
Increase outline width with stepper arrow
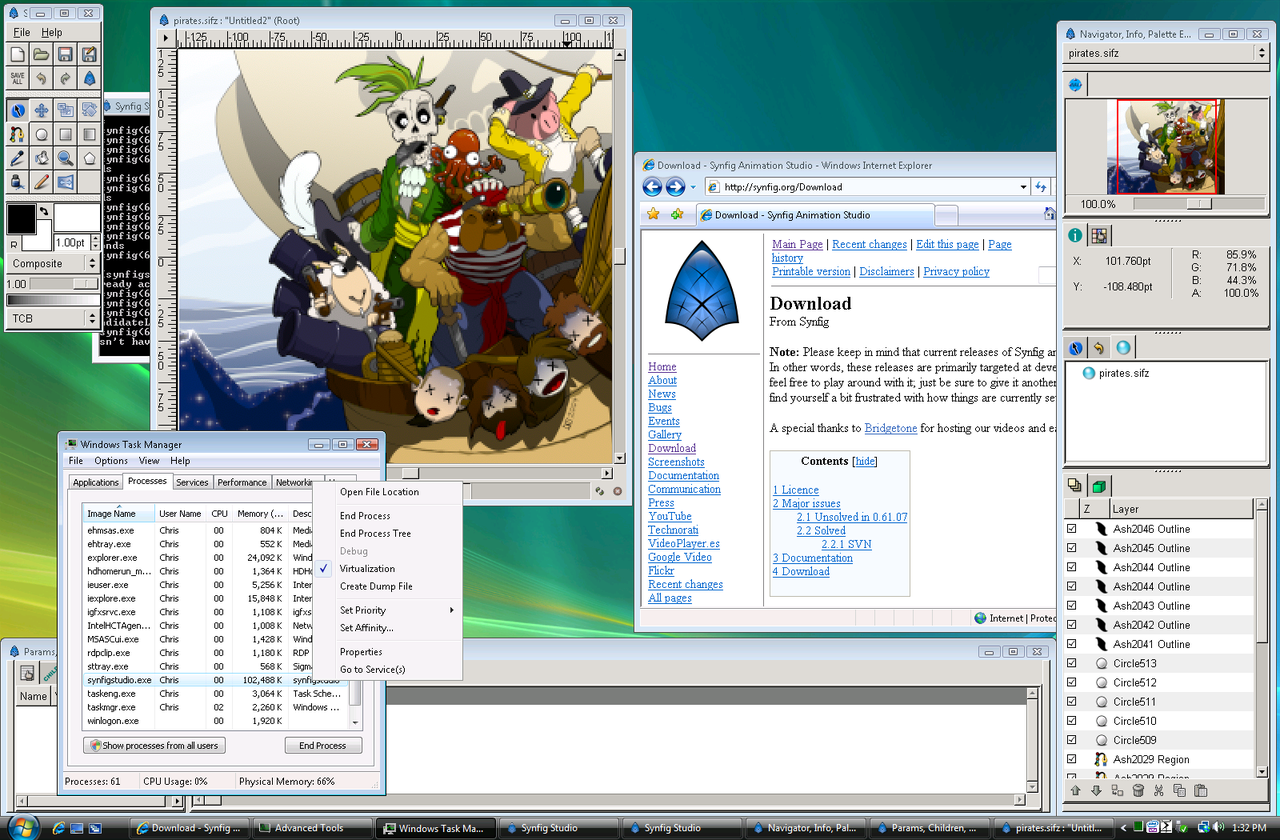(94, 239)
